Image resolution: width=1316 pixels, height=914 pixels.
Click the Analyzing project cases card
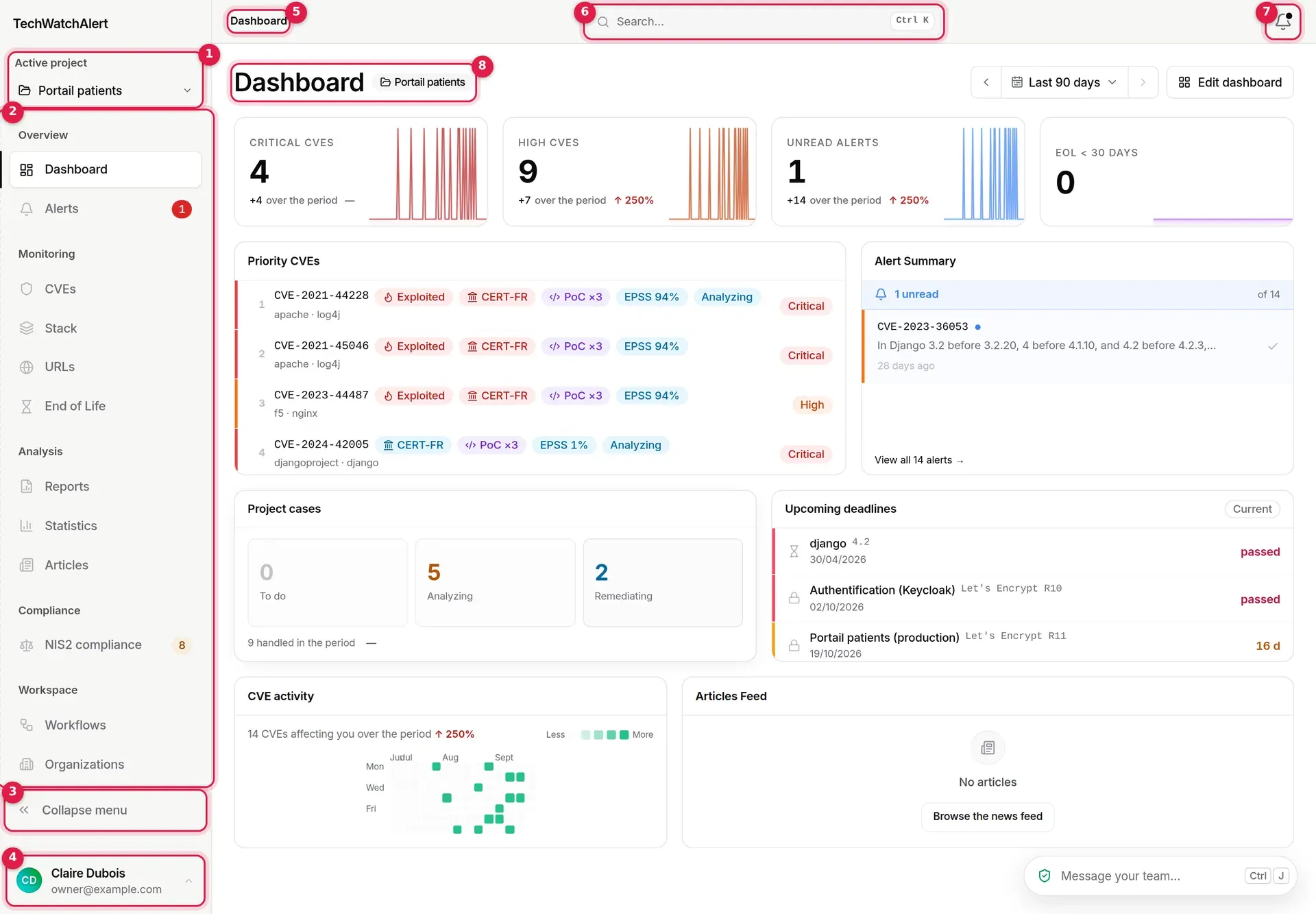click(495, 582)
